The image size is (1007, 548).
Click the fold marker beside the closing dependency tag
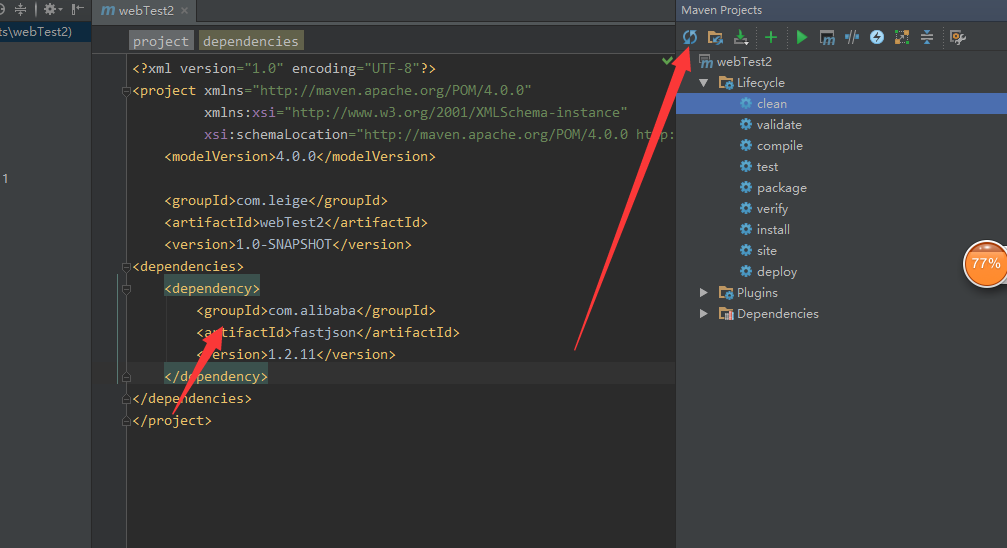point(126,377)
